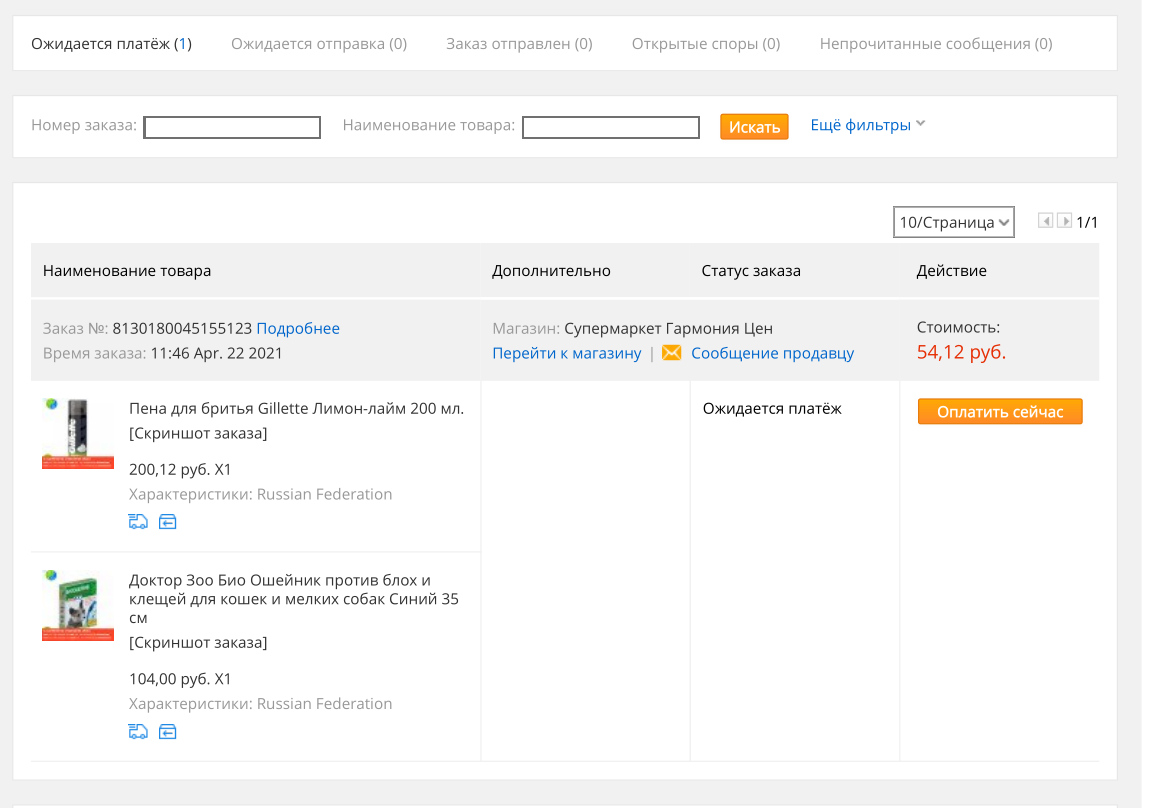Image resolution: width=1155 pixels, height=808 pixels.
Task: Open Подробнее order details link
Action: (x=298, y=328)
